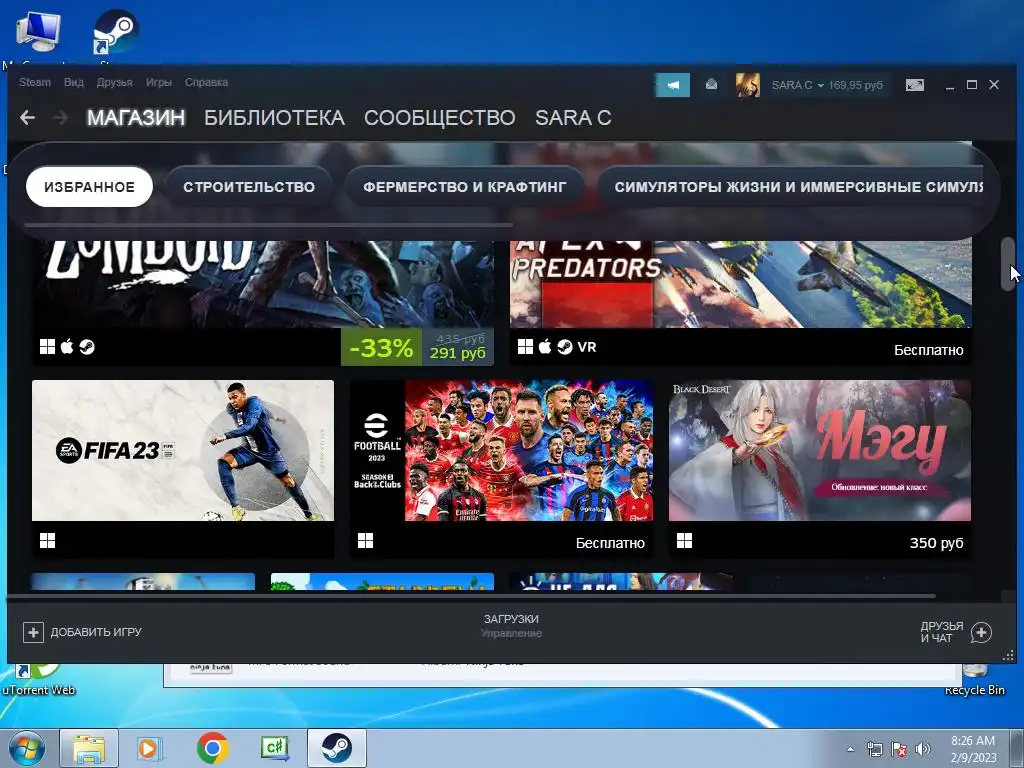The height and width of the screenshot is (768, 1024).
Task: Click Apple icon under Apex Predators banner
Action: pyautogui.click(x=545, y=347)
